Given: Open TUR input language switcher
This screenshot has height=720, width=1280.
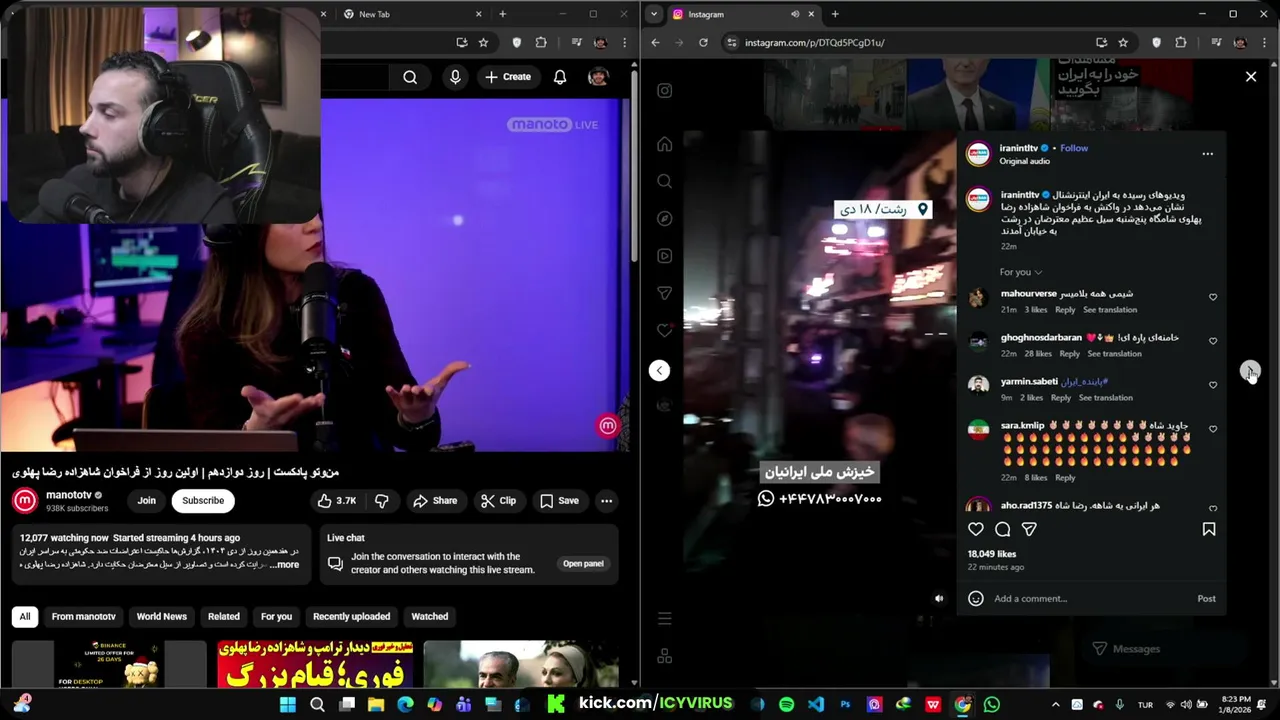Looking at the screenshot, I should [x=1145, y=705].
